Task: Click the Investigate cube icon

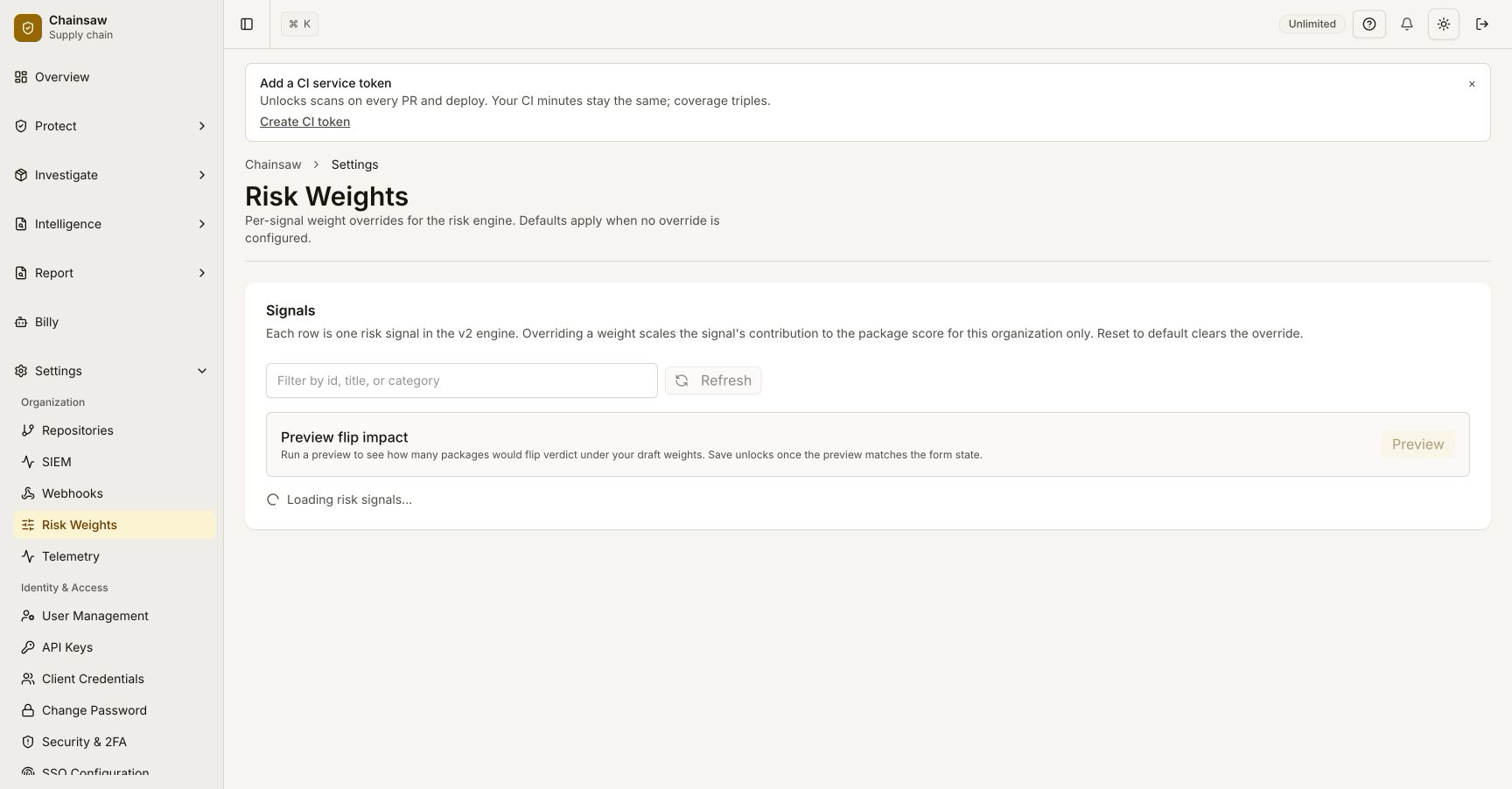Action: [21, 175]
